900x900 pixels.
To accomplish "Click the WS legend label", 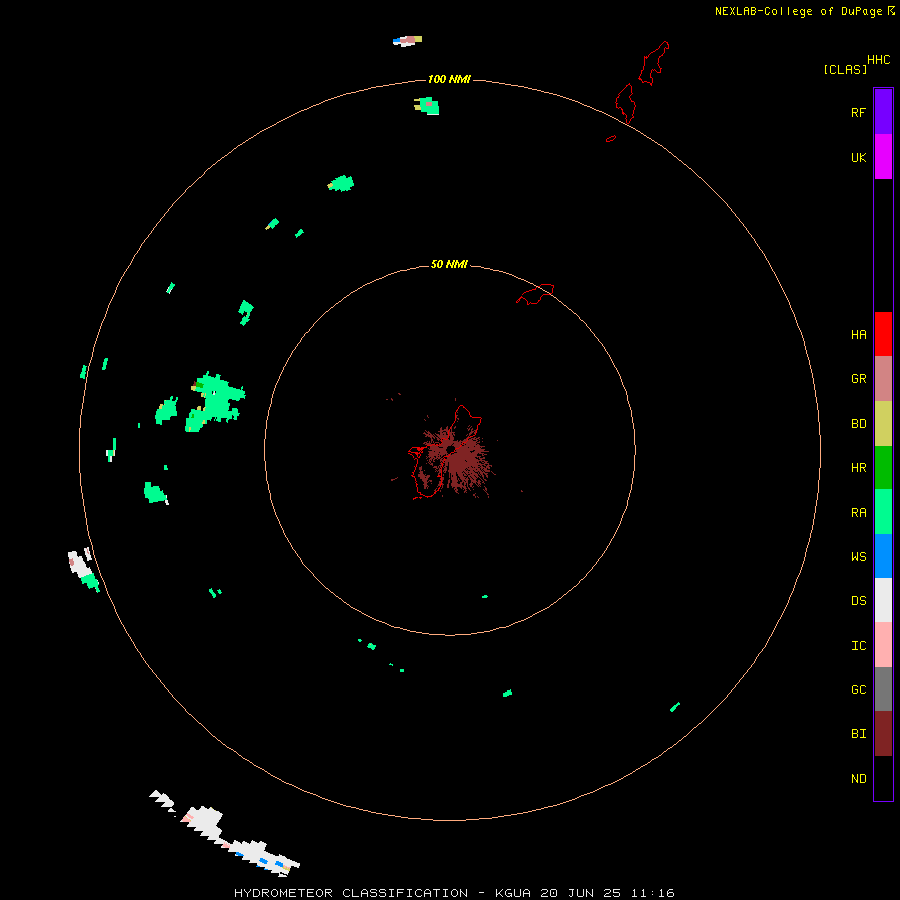I will (858, 556).
